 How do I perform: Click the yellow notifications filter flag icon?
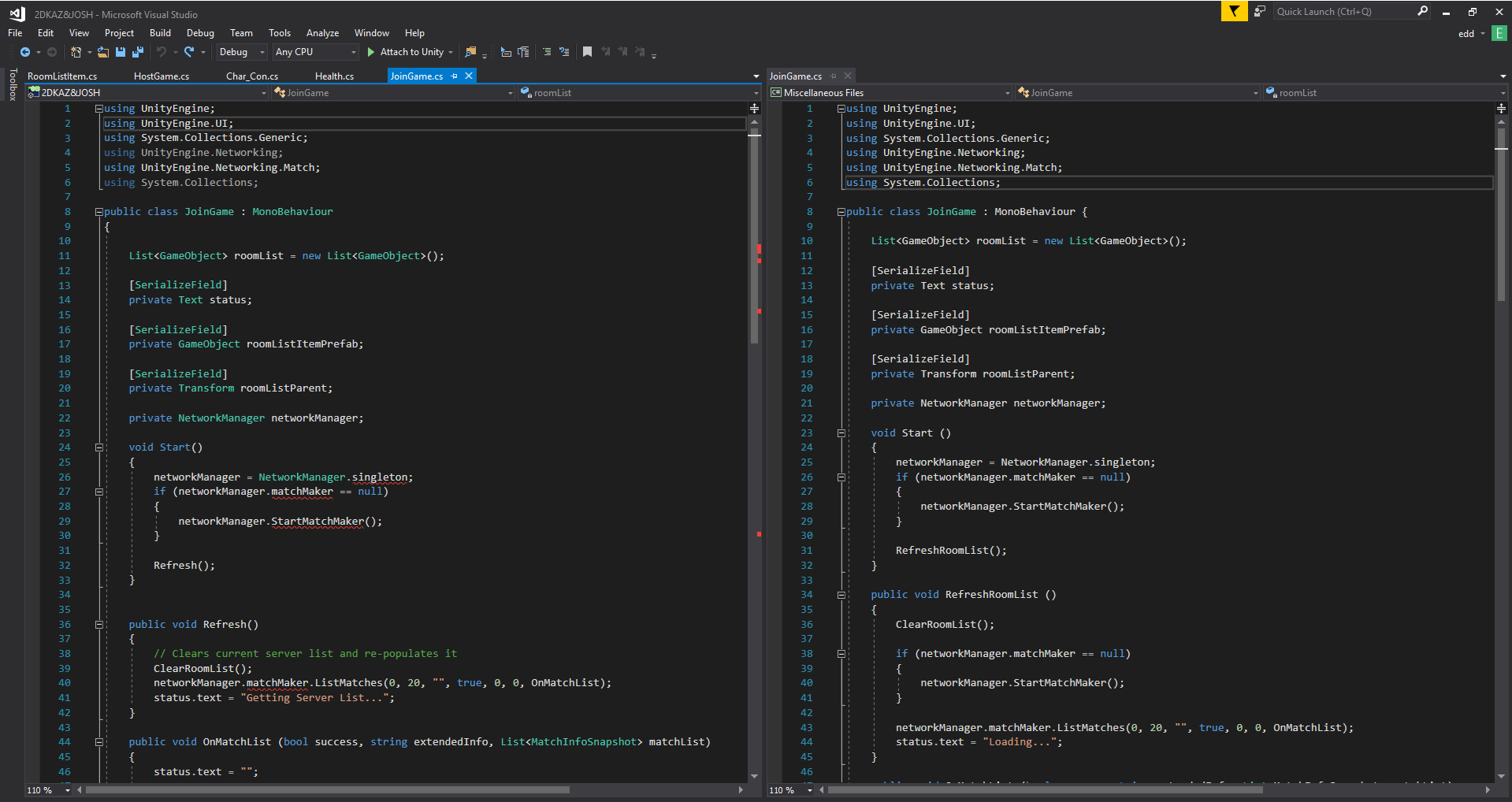click(x=1234, y=11)
